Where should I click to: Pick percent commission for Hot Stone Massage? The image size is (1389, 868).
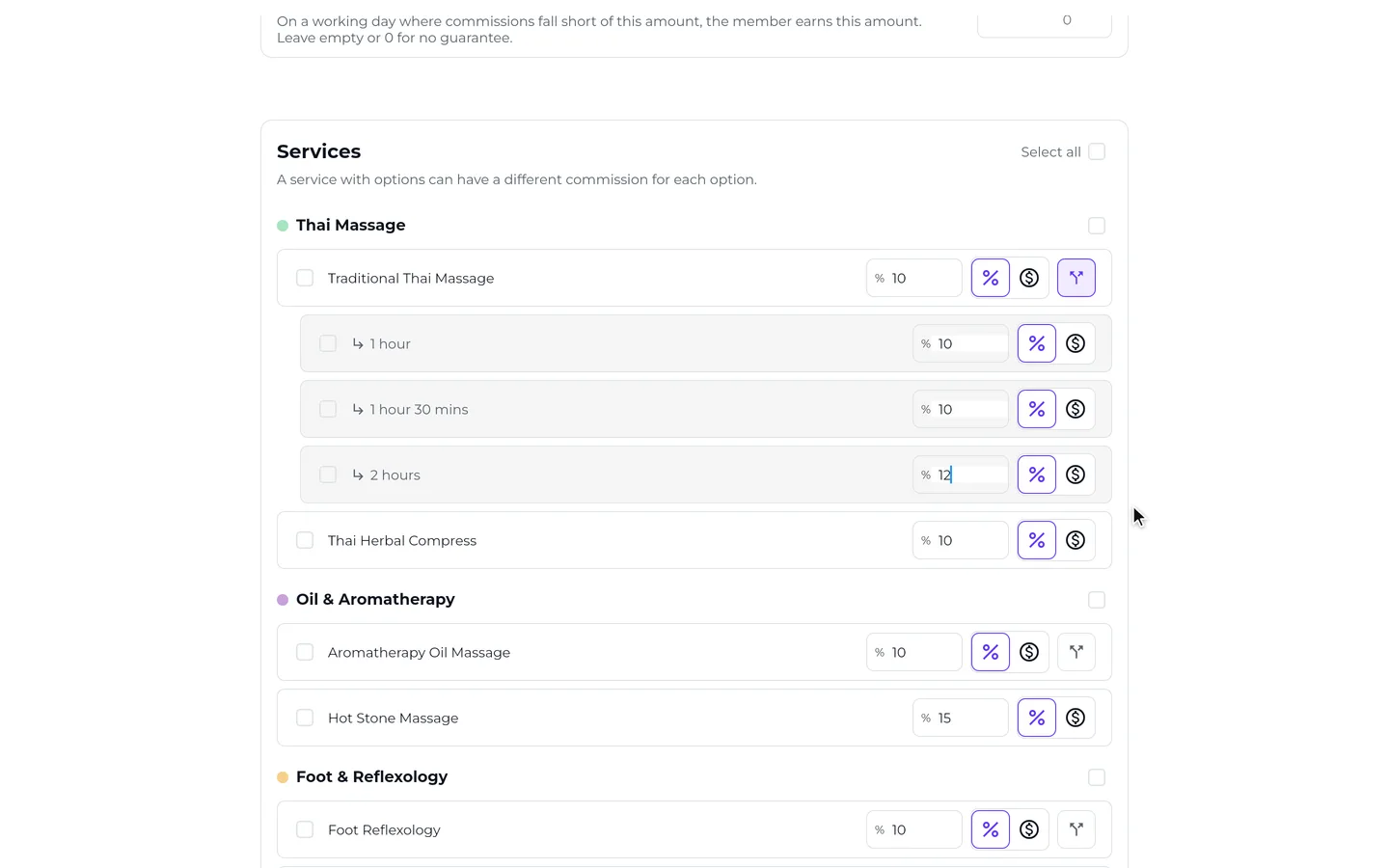coord(1037,718)
